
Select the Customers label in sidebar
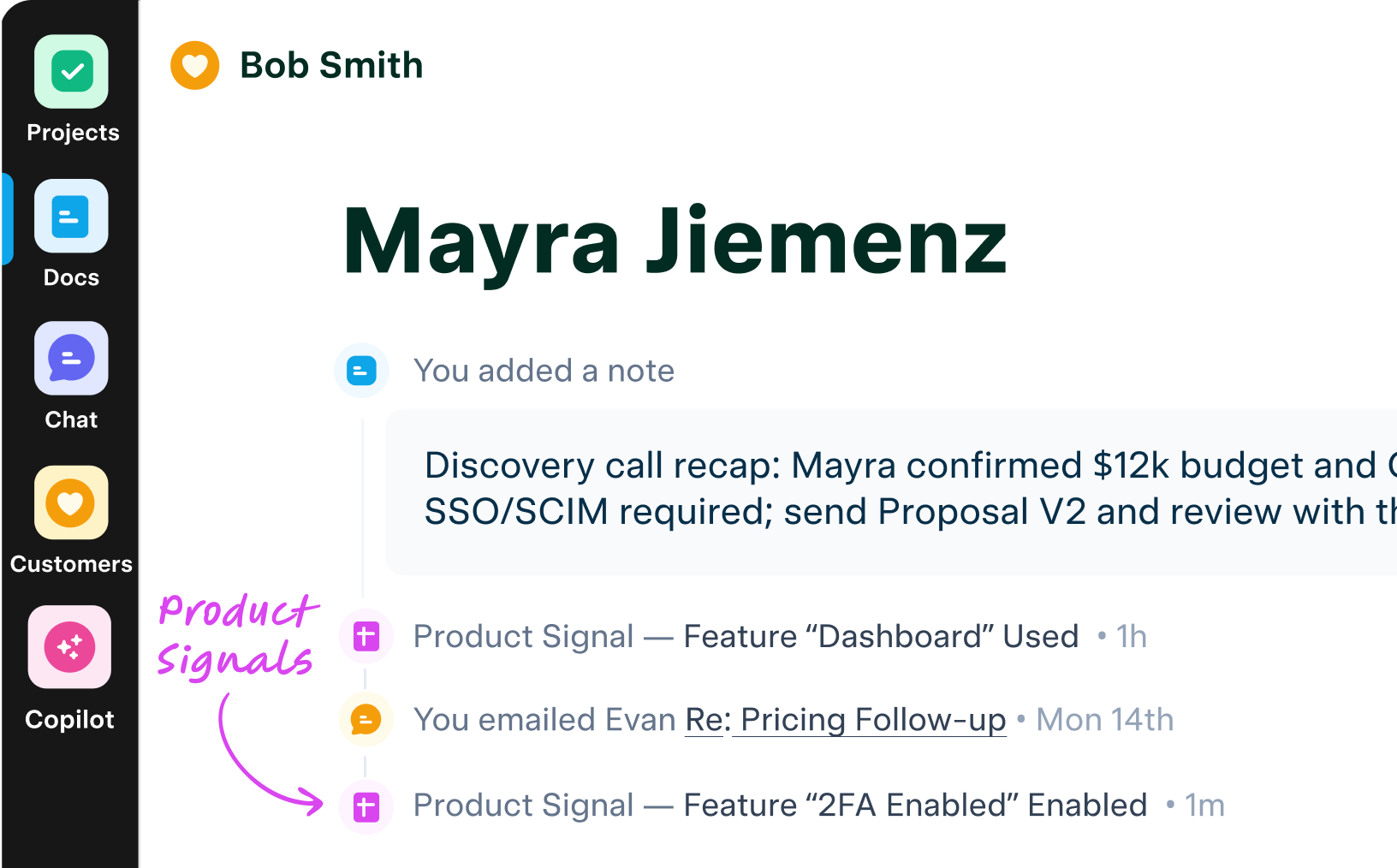point(71,564)
